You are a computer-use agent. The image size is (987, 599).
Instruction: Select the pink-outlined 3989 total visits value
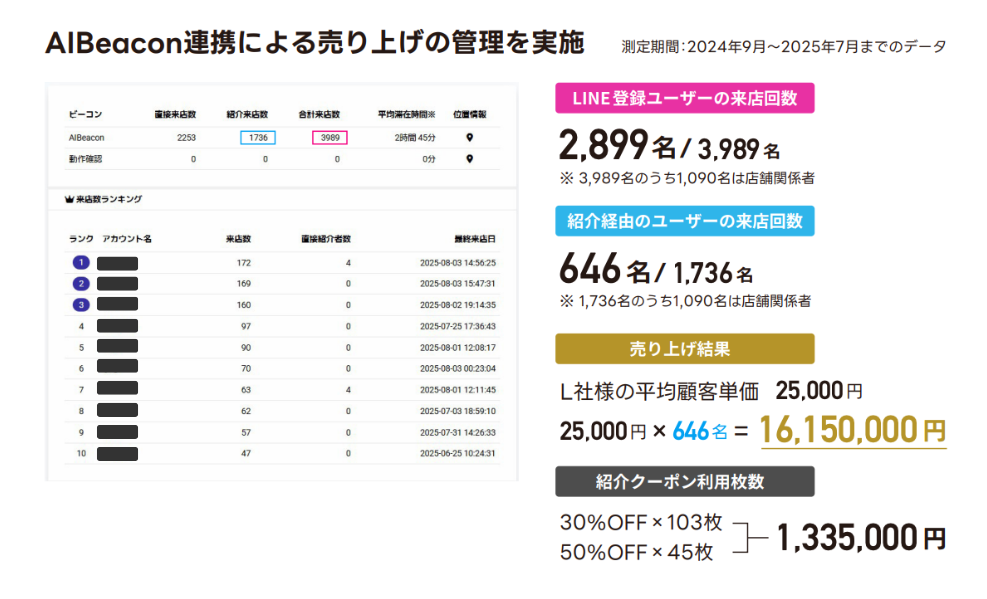click(x=329, y=138)
